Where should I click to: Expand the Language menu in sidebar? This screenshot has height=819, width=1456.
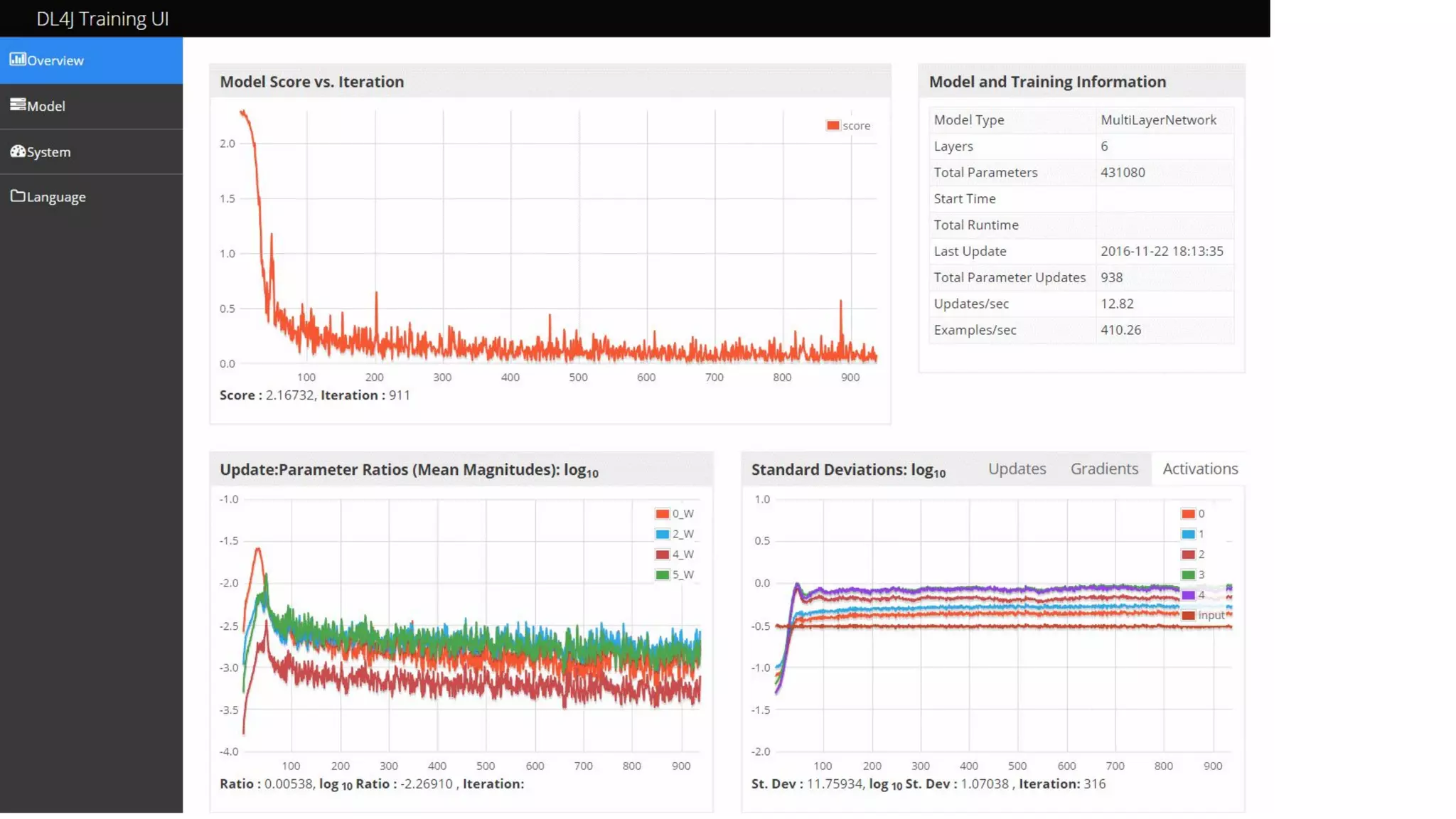point(56,197)
